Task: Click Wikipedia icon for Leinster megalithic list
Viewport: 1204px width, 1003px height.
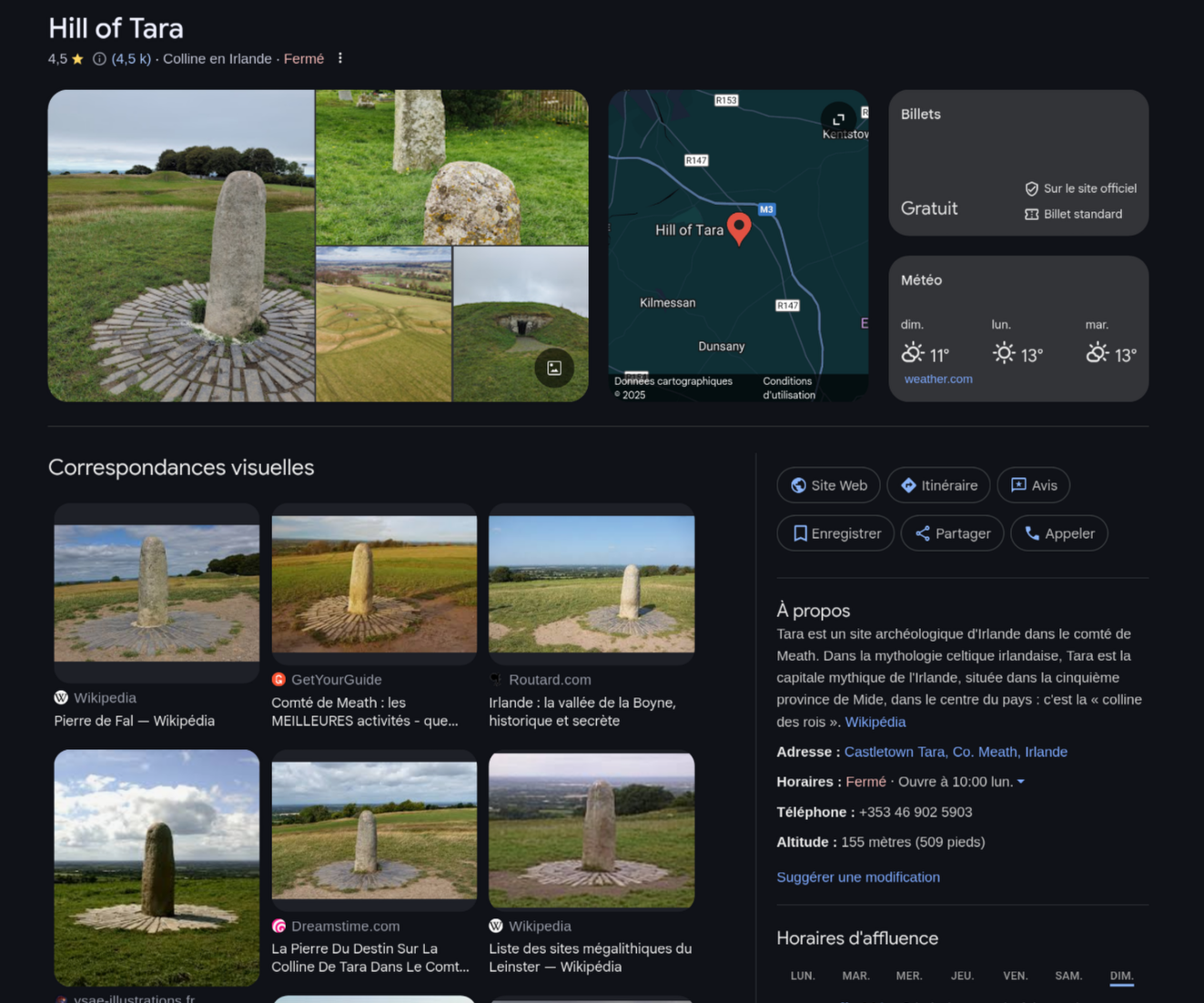Action: click(x=496, y=927)
